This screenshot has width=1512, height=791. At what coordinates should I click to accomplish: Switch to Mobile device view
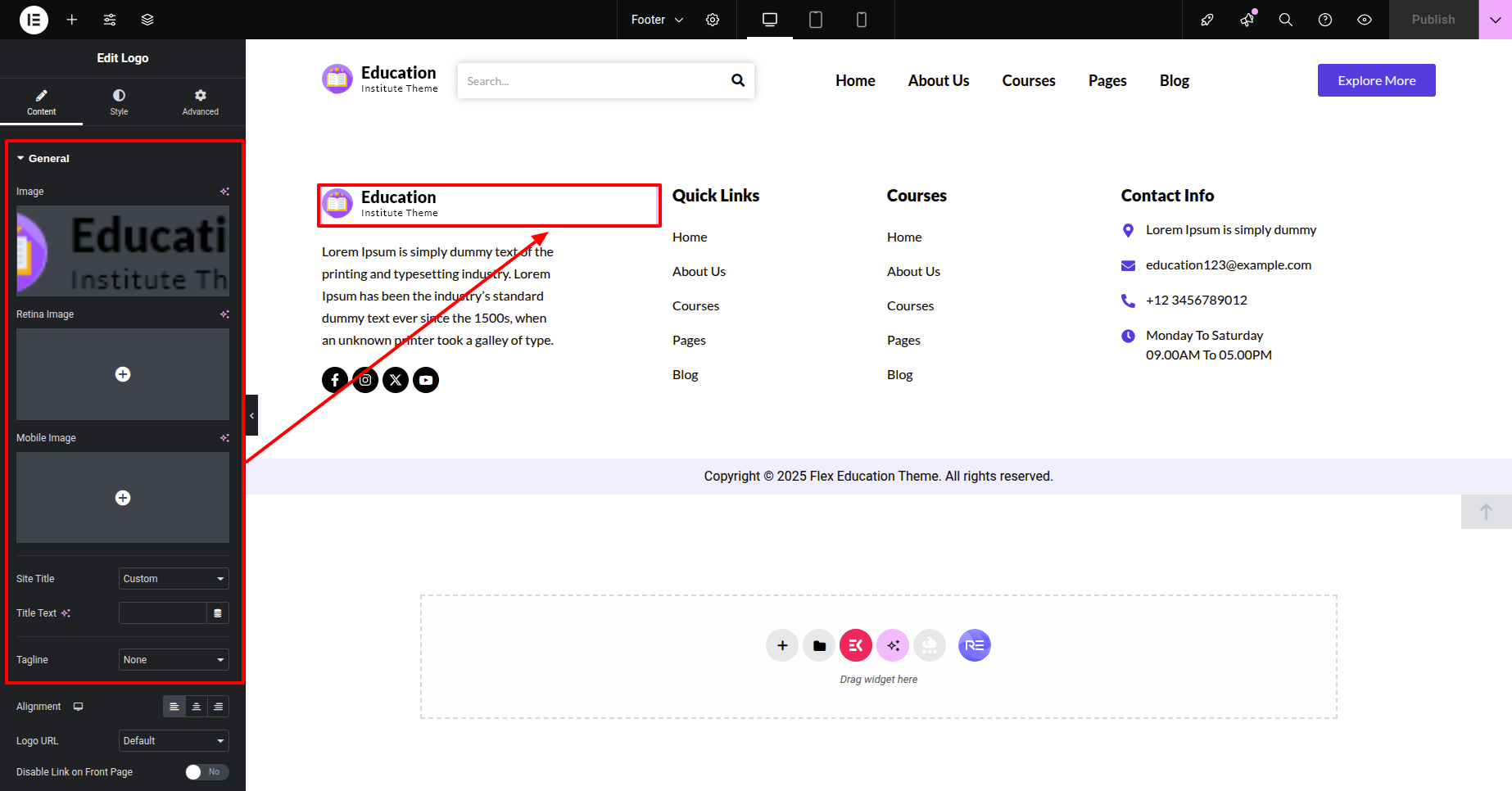tap(862, 20)
